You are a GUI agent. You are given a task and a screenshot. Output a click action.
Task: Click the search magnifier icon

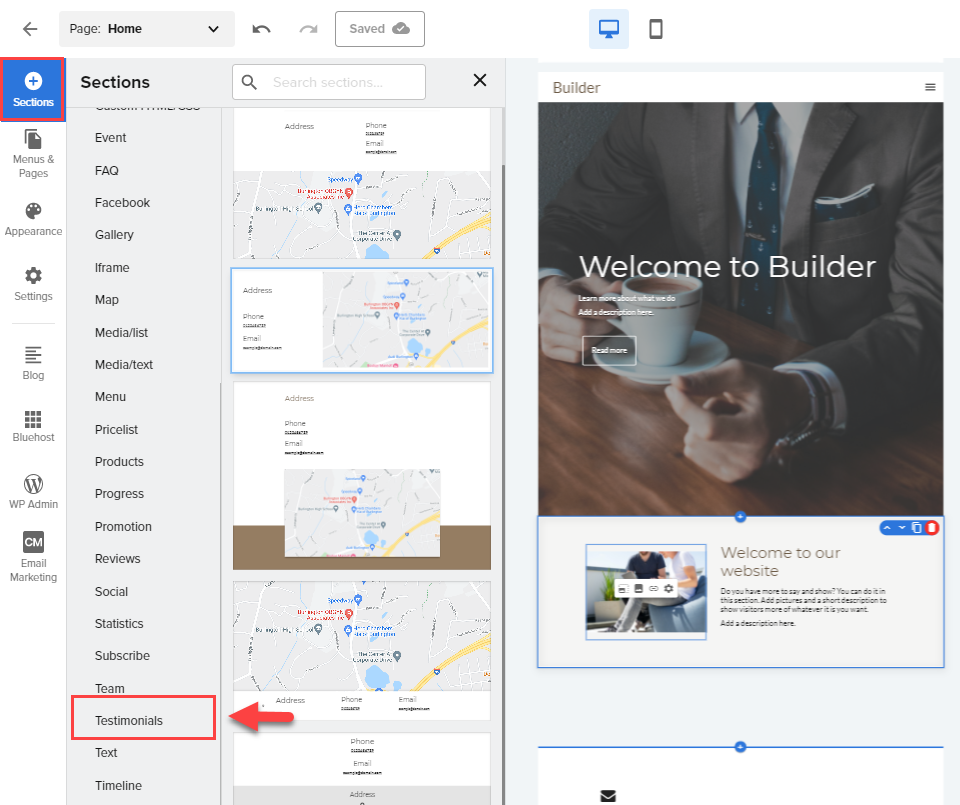(x=249, y=82)
